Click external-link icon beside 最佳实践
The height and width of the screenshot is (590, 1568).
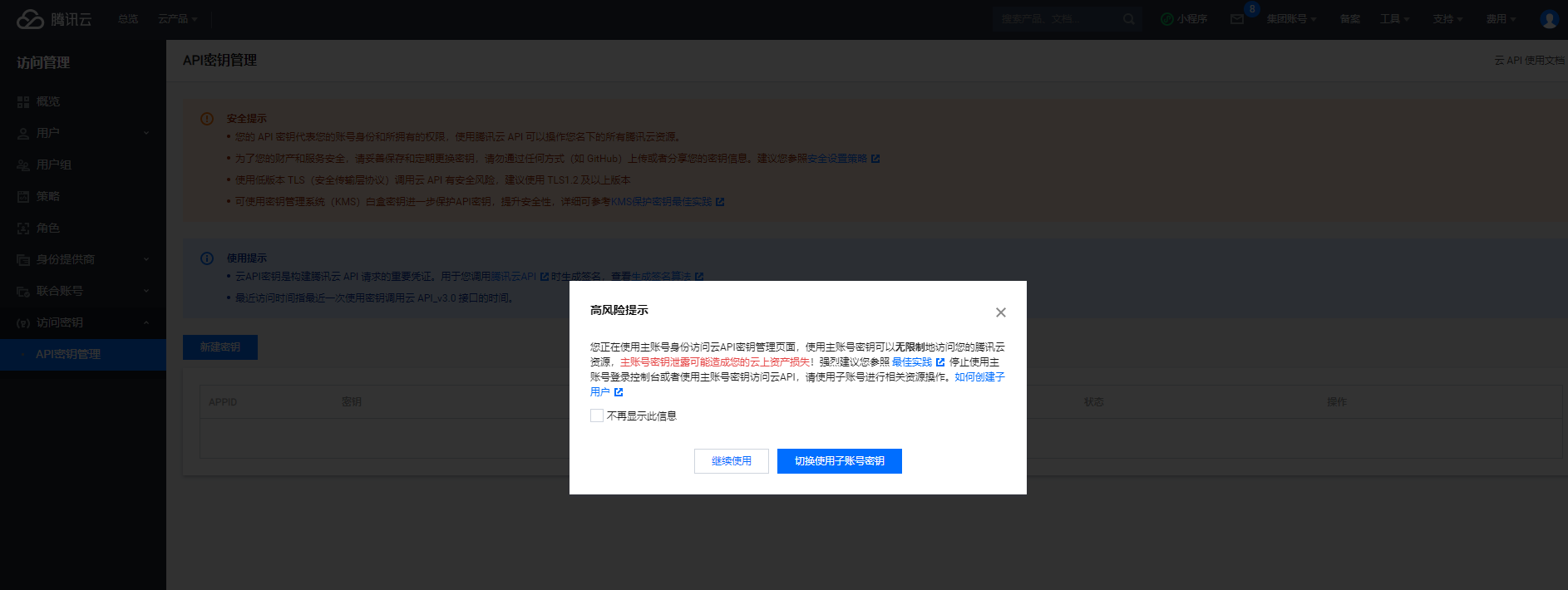coord(940,362)
